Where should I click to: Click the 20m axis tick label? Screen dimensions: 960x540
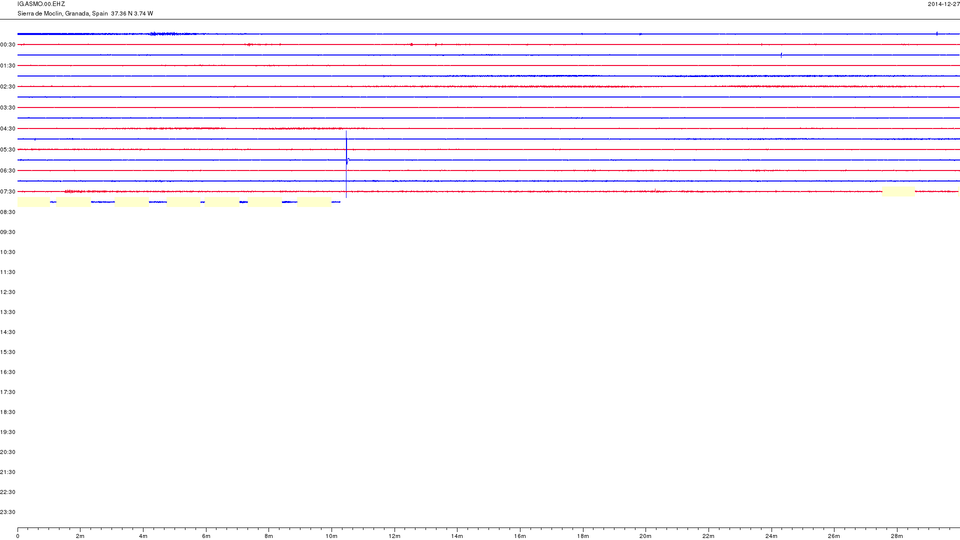pos(645,536)
